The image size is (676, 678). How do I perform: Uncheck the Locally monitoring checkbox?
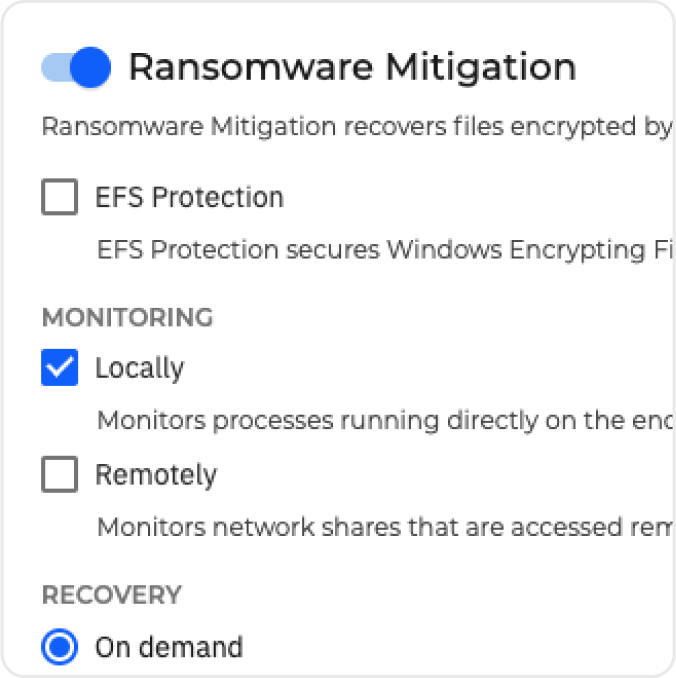tap(60, 368)
